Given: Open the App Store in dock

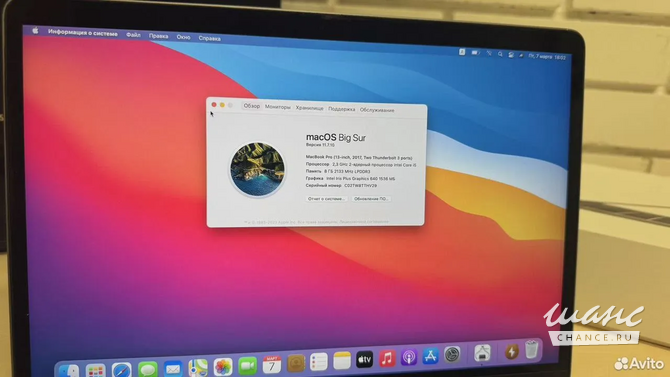Looking at the screenshot, I should pyautogui.click(x=430, y=356).
